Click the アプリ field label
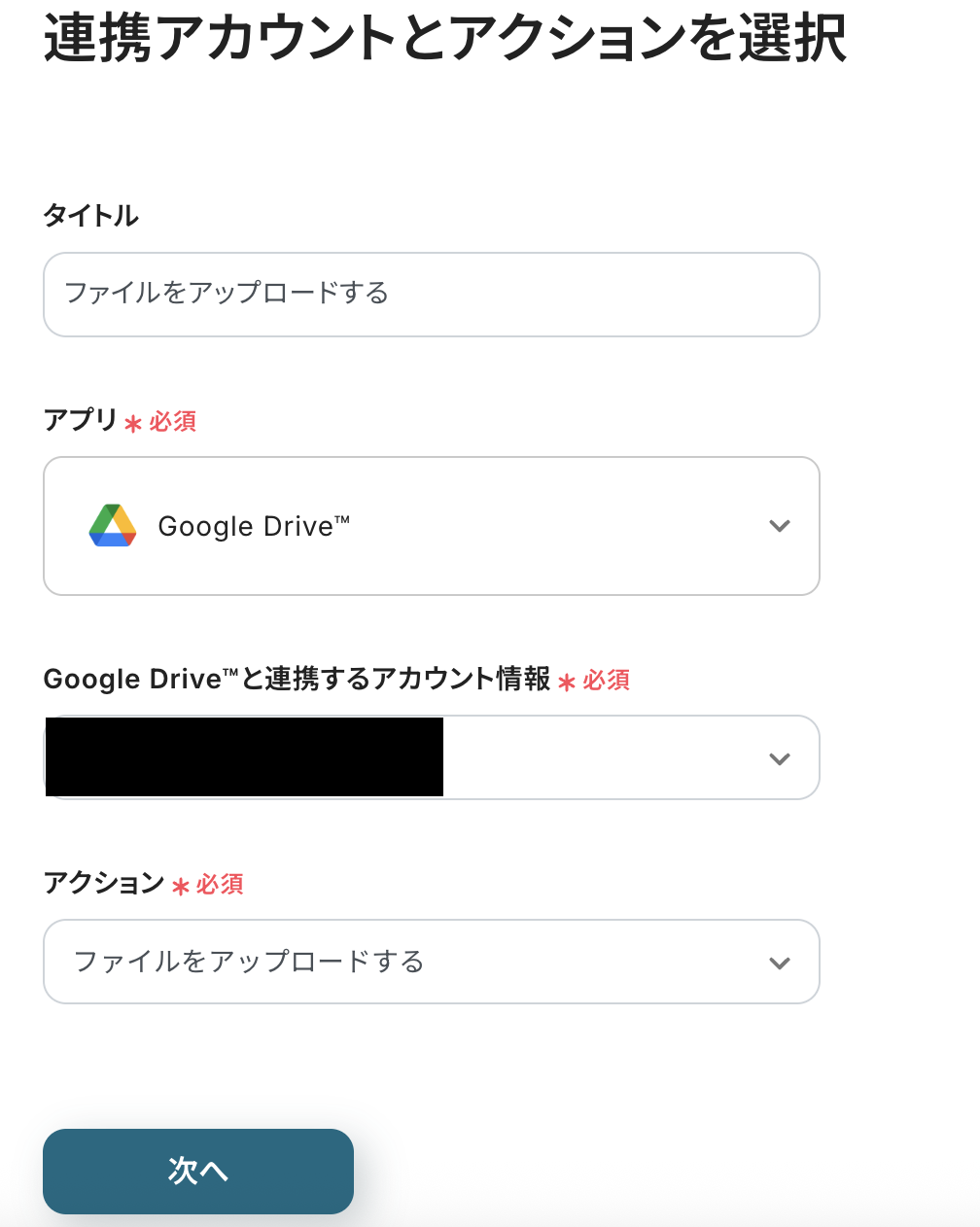This screenshot has height=1227, width=980. (x=81, y=420)
